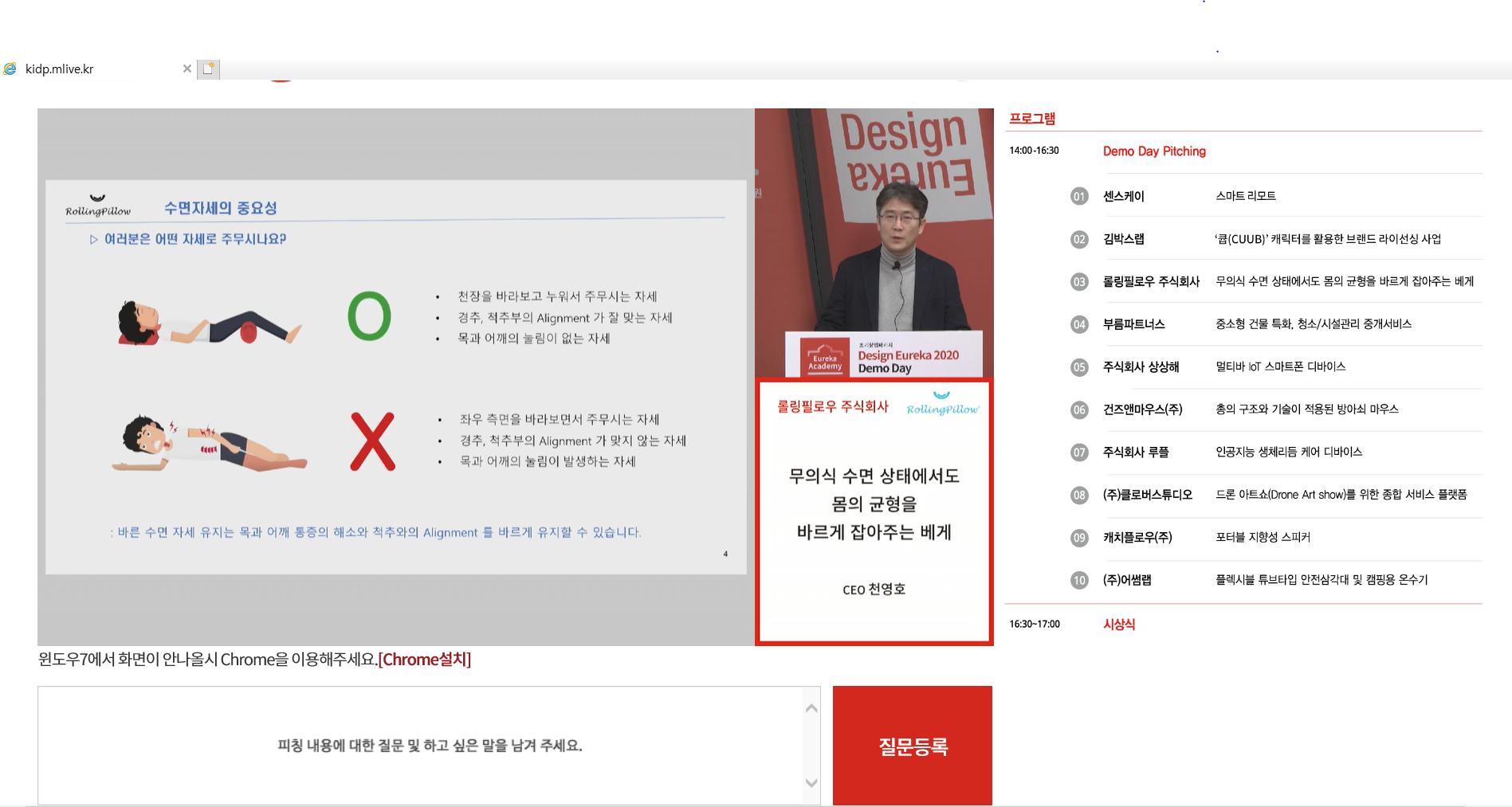Click the number 03 badge for 롤링필로우
This screenshot has width=1512, height=807.
coord(1079,282)
